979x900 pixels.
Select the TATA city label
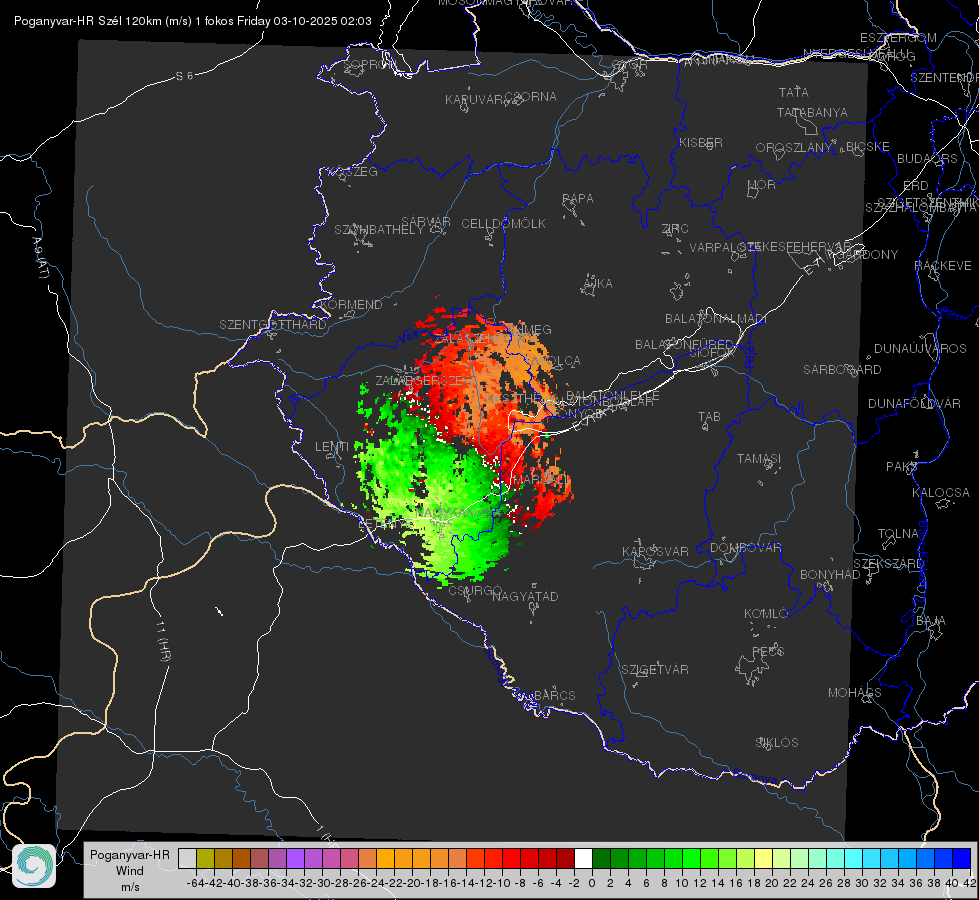click(x=794, y=92)
